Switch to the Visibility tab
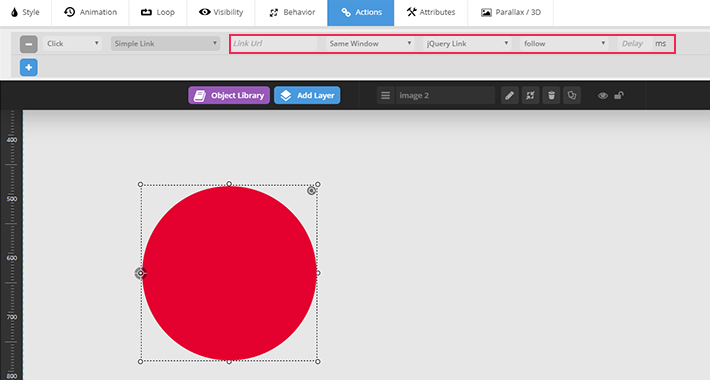Image resolution: width=710 pixels, height=380 pixels. tap(221, 13)
